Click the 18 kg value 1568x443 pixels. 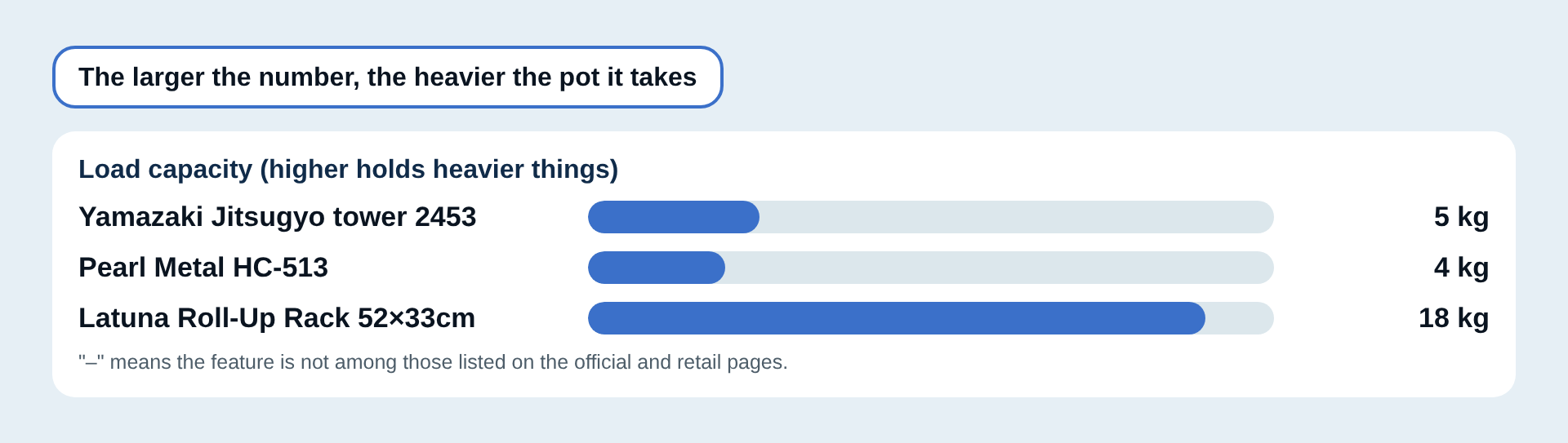tap(1454, 318)
